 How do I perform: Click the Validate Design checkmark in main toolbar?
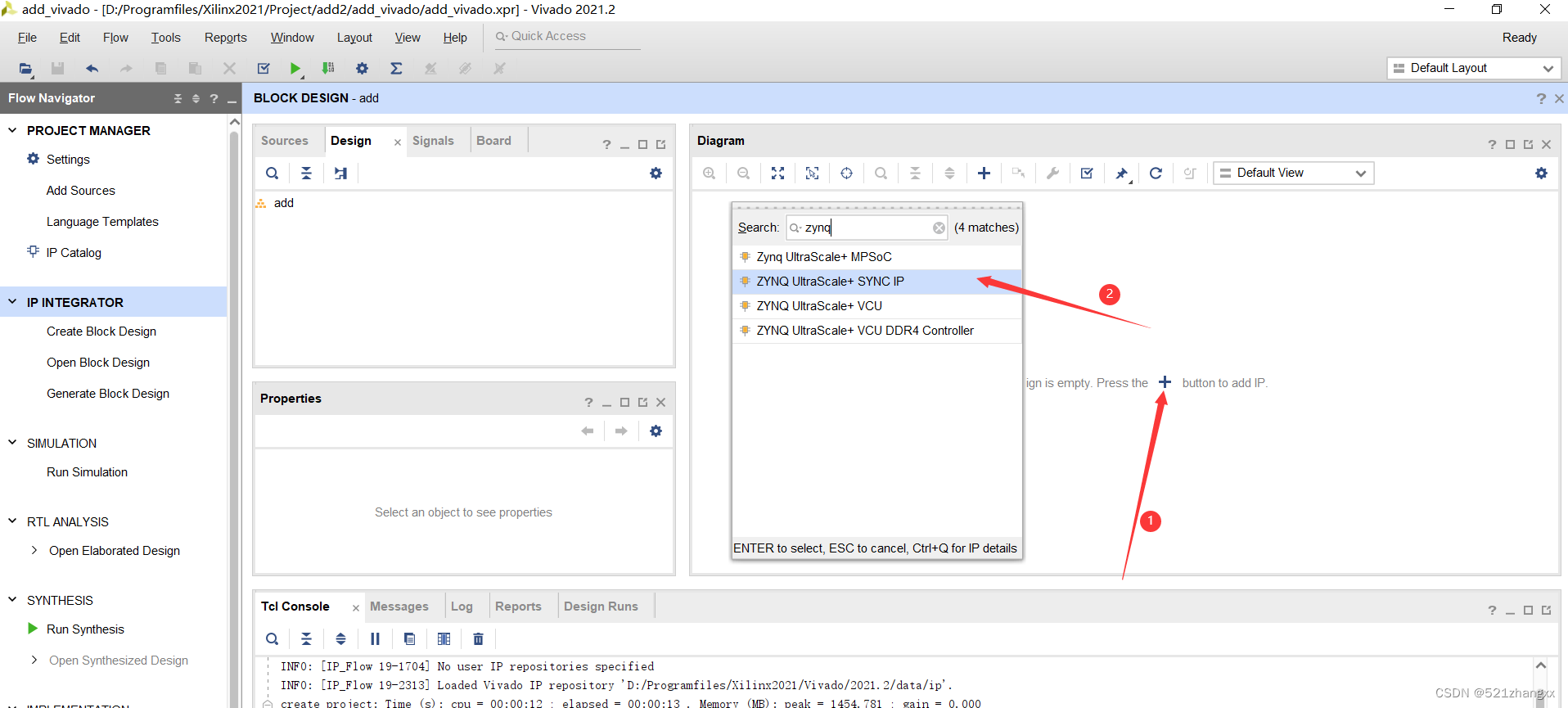tap(264, 69)
